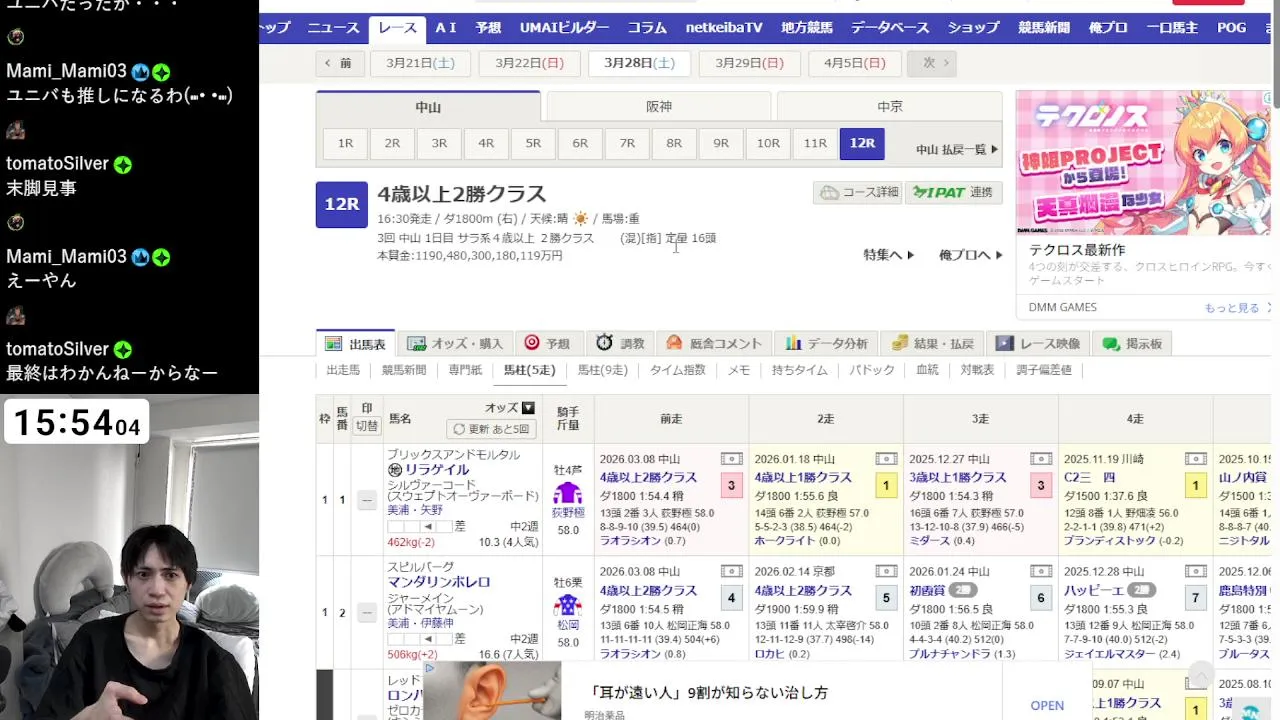1280x720 pixels.
Task: Select date 3月21日(土)
Action: (x=420, y=63)
